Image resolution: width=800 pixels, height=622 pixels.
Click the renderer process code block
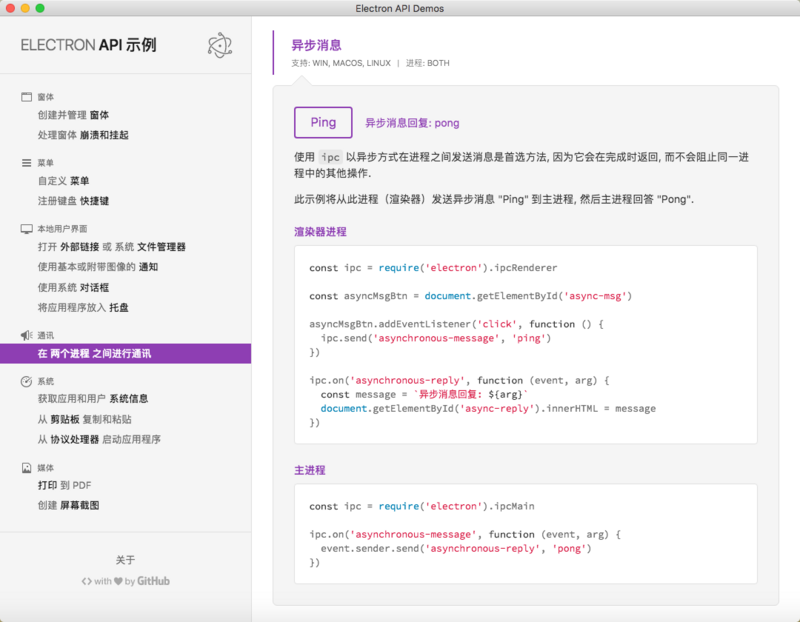click(526, 345)
